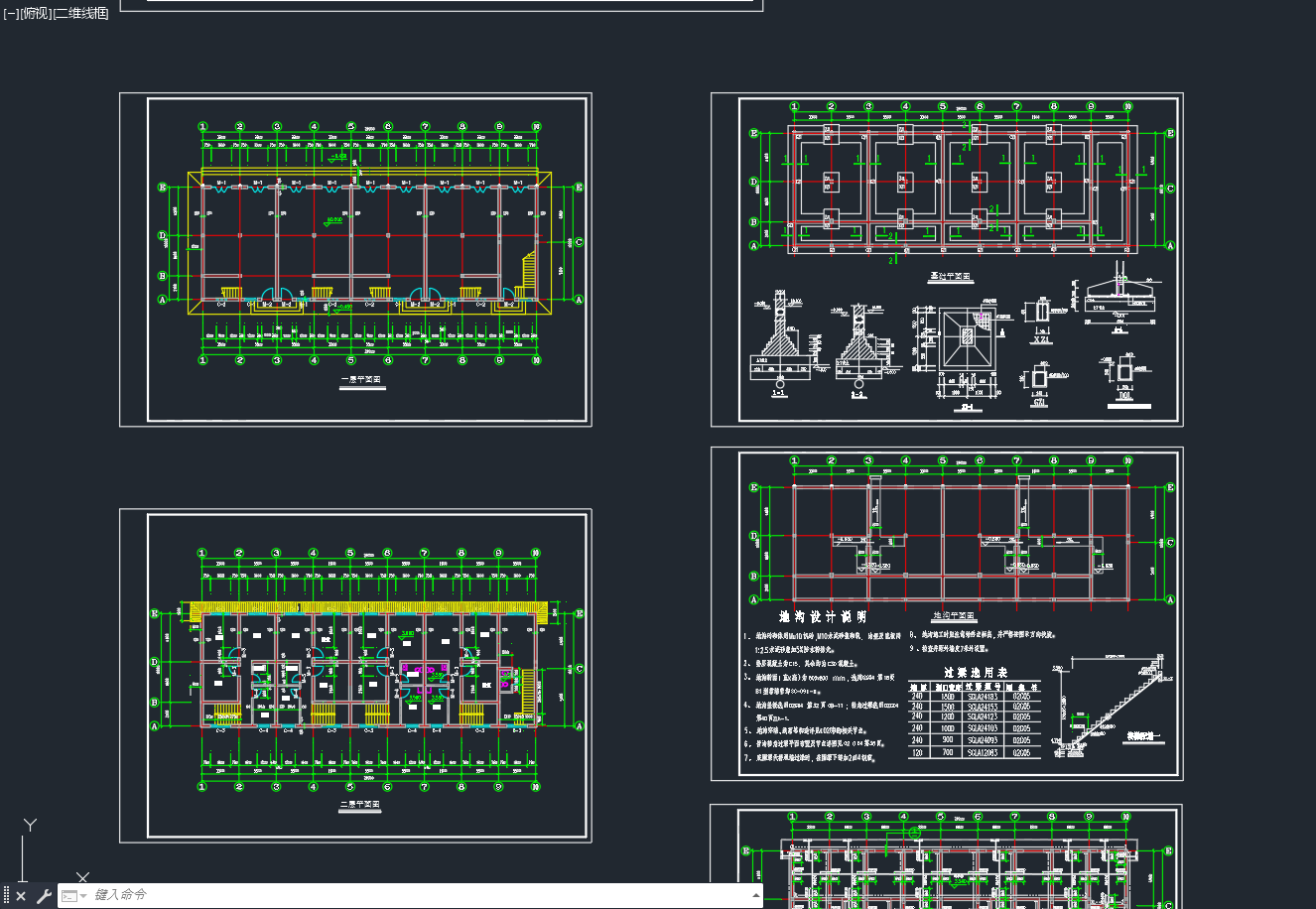Select 02G05 in the SGLA24183 row
This screenshot has height=909, width=1316.
click(1021, 697)
